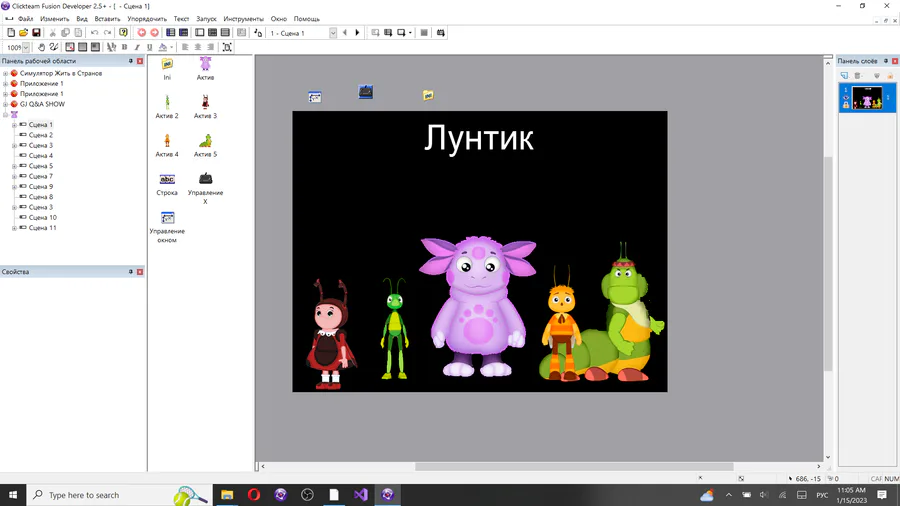Image resolution: width=900 pixels, height=506 pixels.
Task: Pin the Свойства panel
Action: tap(130, 272)
